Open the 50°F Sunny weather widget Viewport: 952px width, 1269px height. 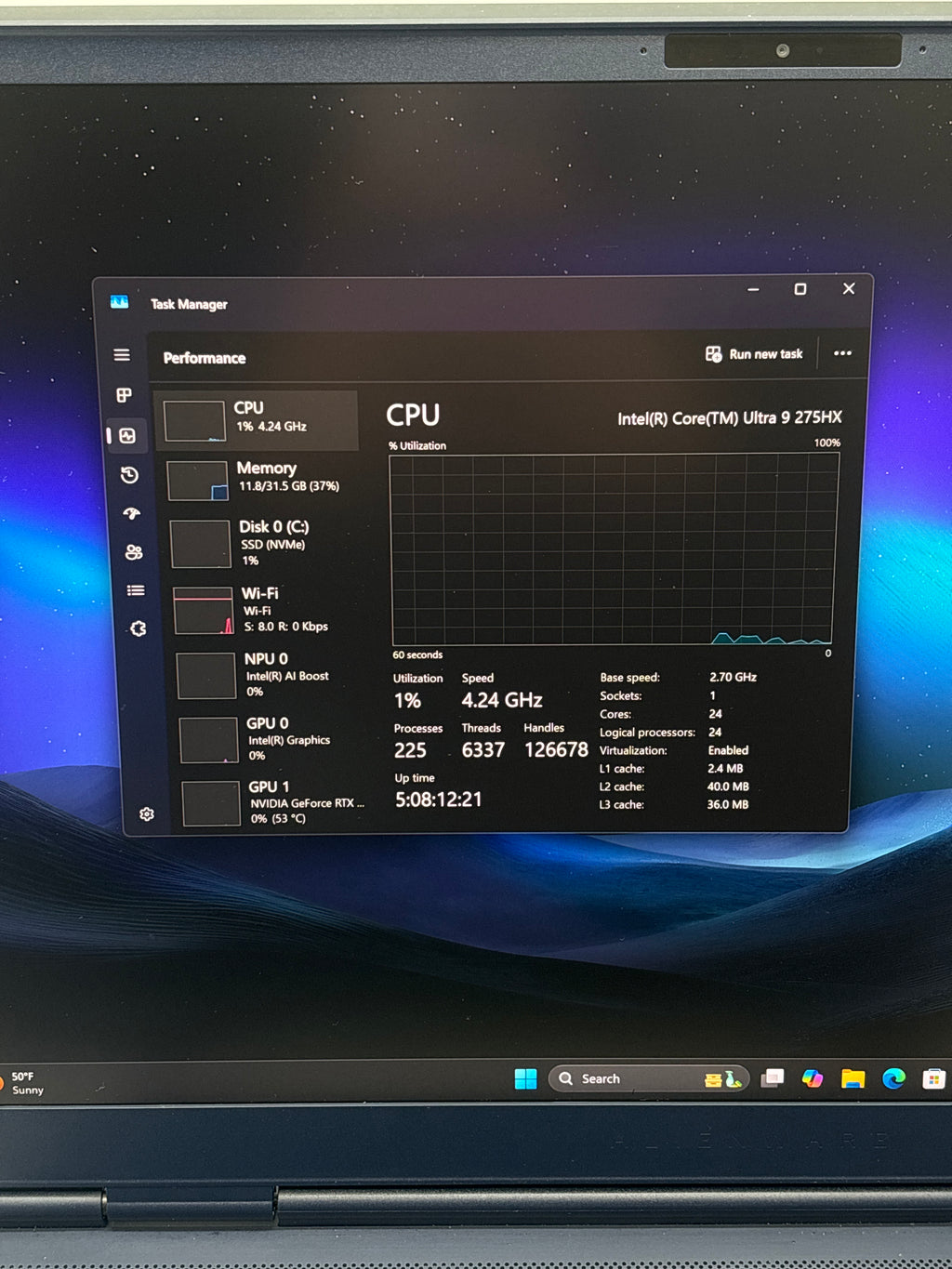[23, 1083]
